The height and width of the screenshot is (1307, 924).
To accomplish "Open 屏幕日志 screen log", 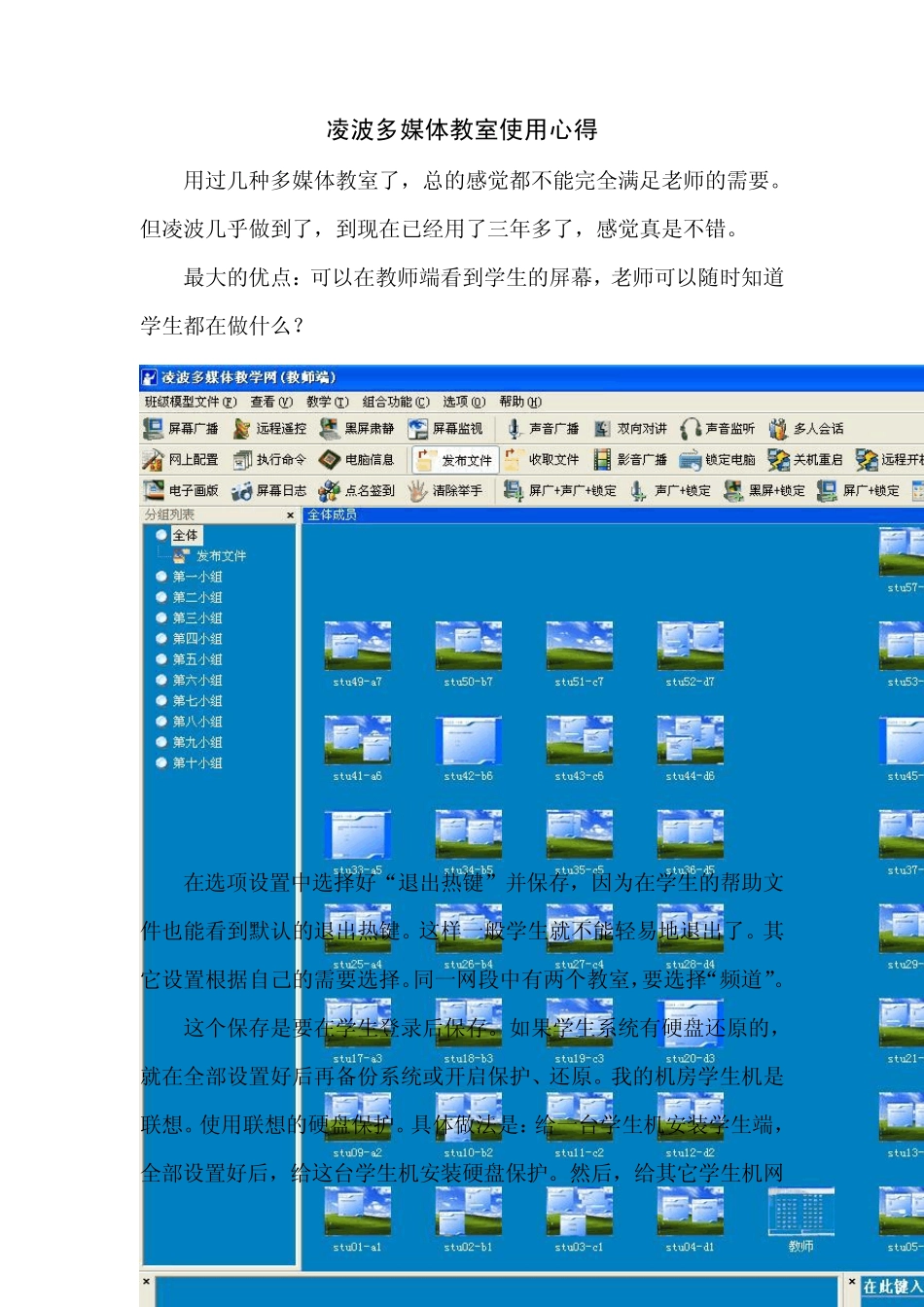I will click(269, 491).
